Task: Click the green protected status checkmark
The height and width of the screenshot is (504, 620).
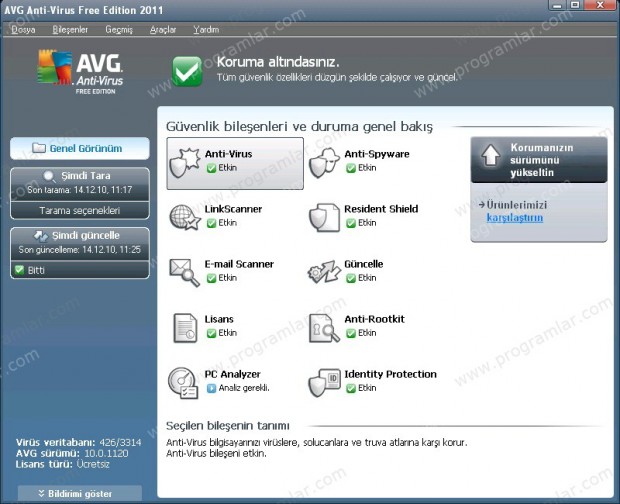Action: point(187,71)
